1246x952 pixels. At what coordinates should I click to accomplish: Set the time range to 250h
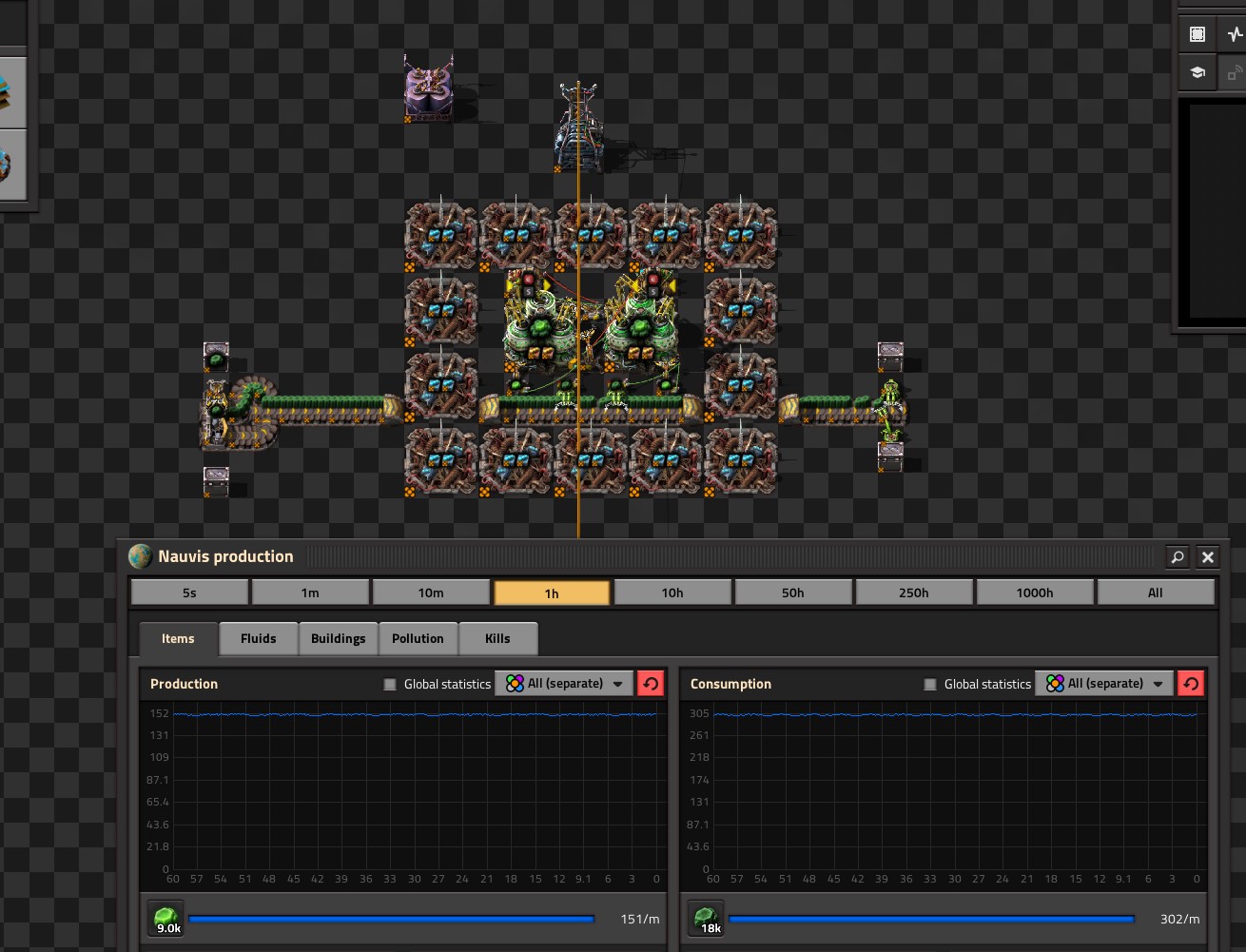[914, 593]
